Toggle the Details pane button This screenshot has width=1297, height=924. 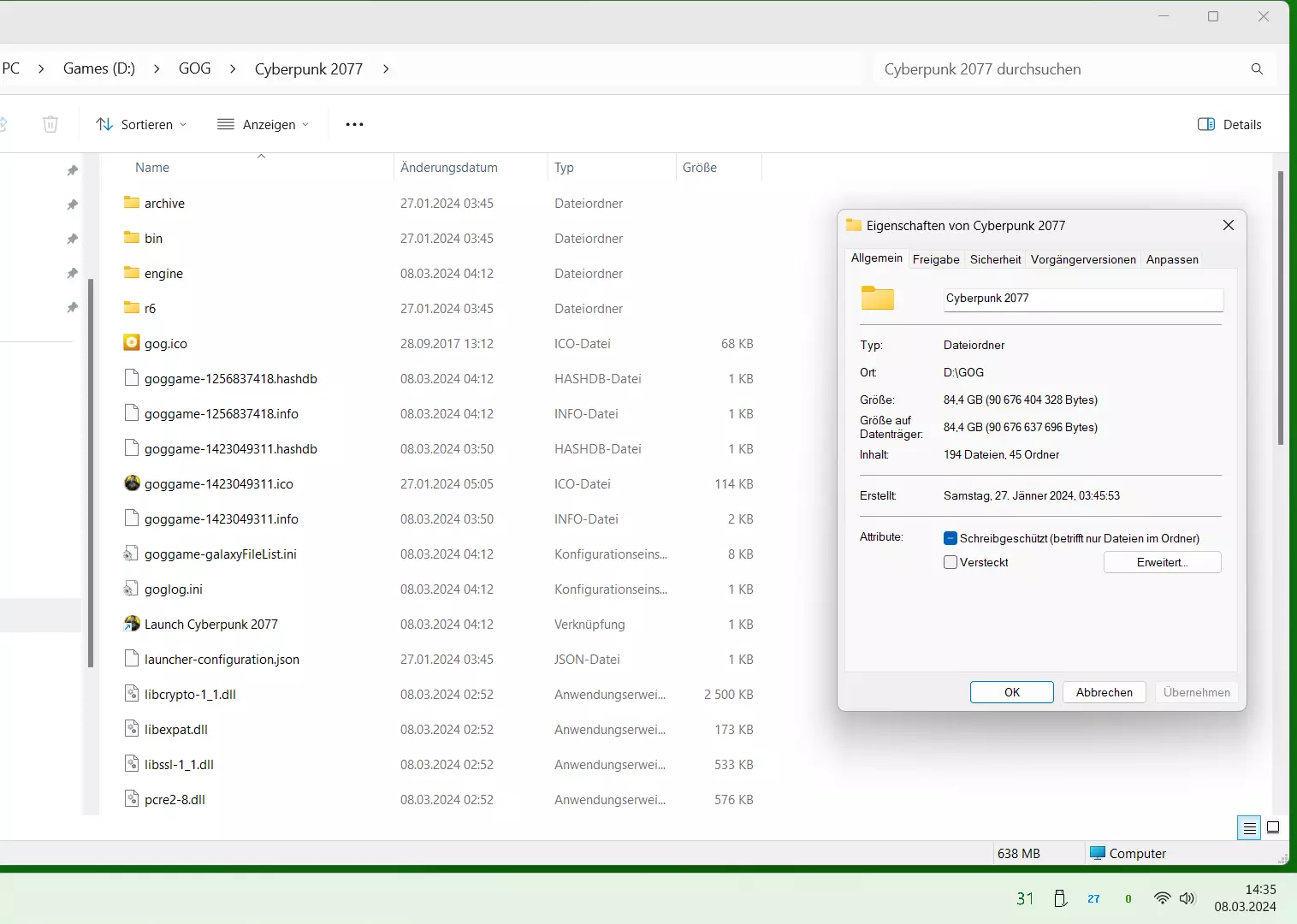1229,125
